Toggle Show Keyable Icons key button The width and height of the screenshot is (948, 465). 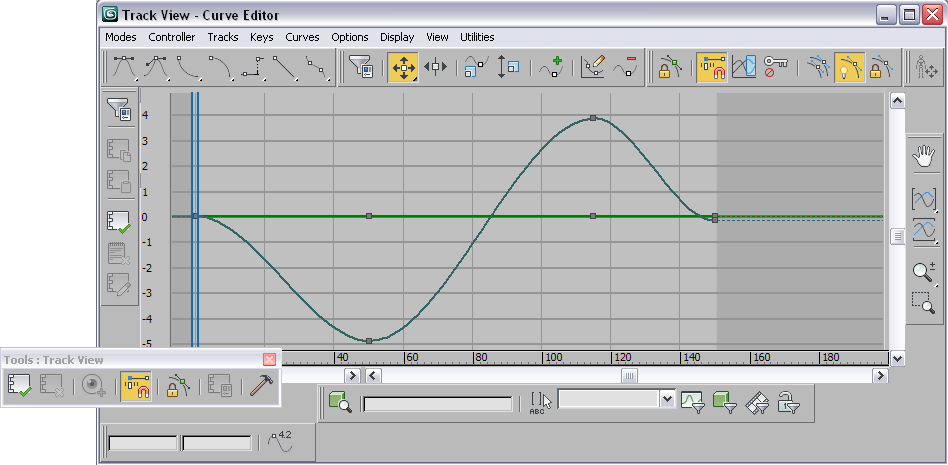point(775,67)
